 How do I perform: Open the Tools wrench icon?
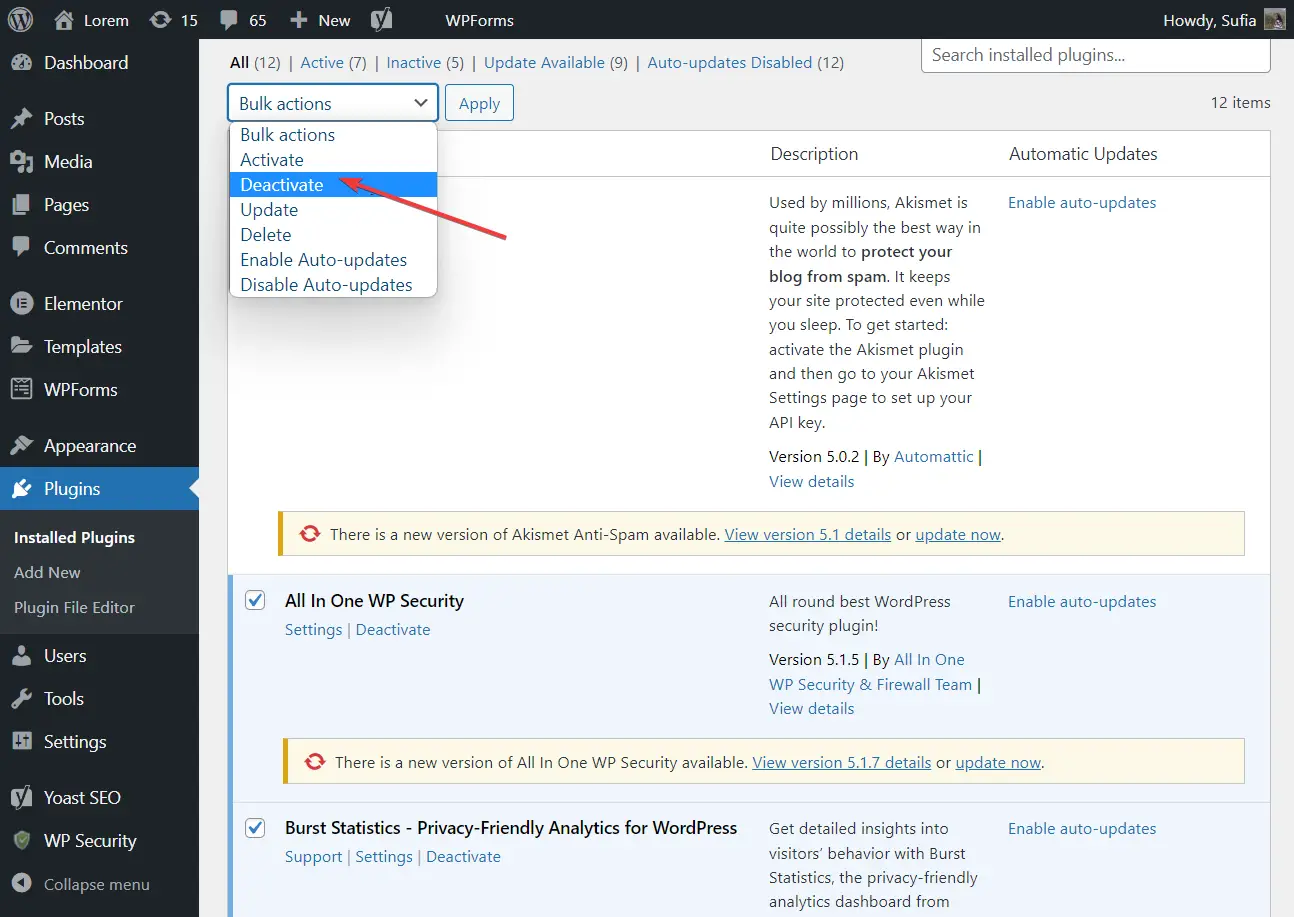[x=21, y=698]
